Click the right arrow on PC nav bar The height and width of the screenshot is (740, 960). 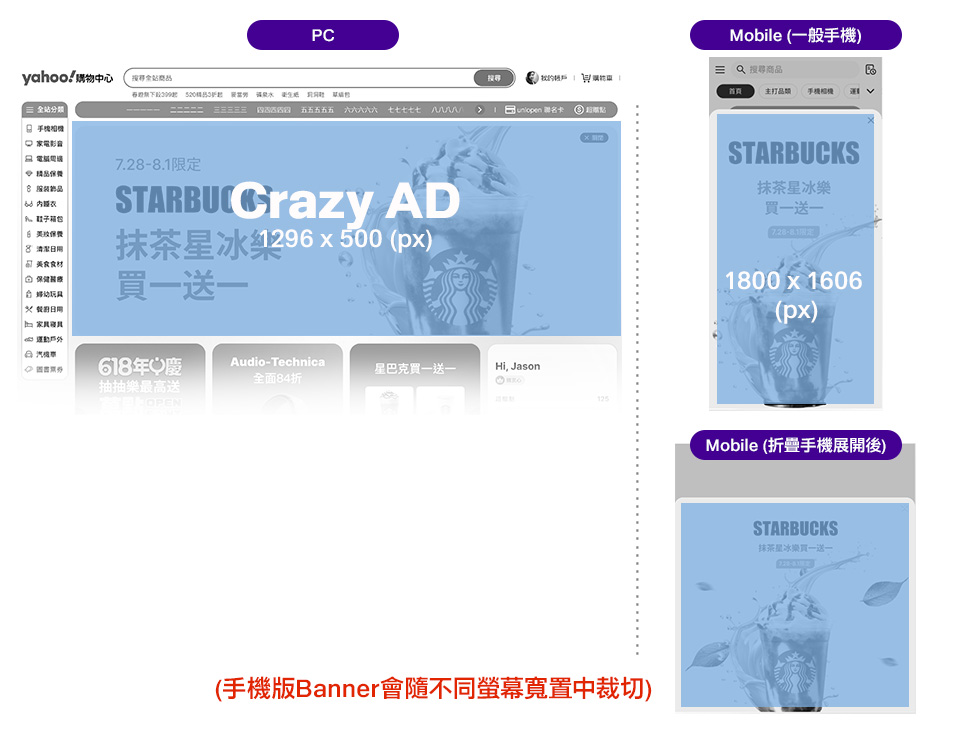click(x=479, y=109)
